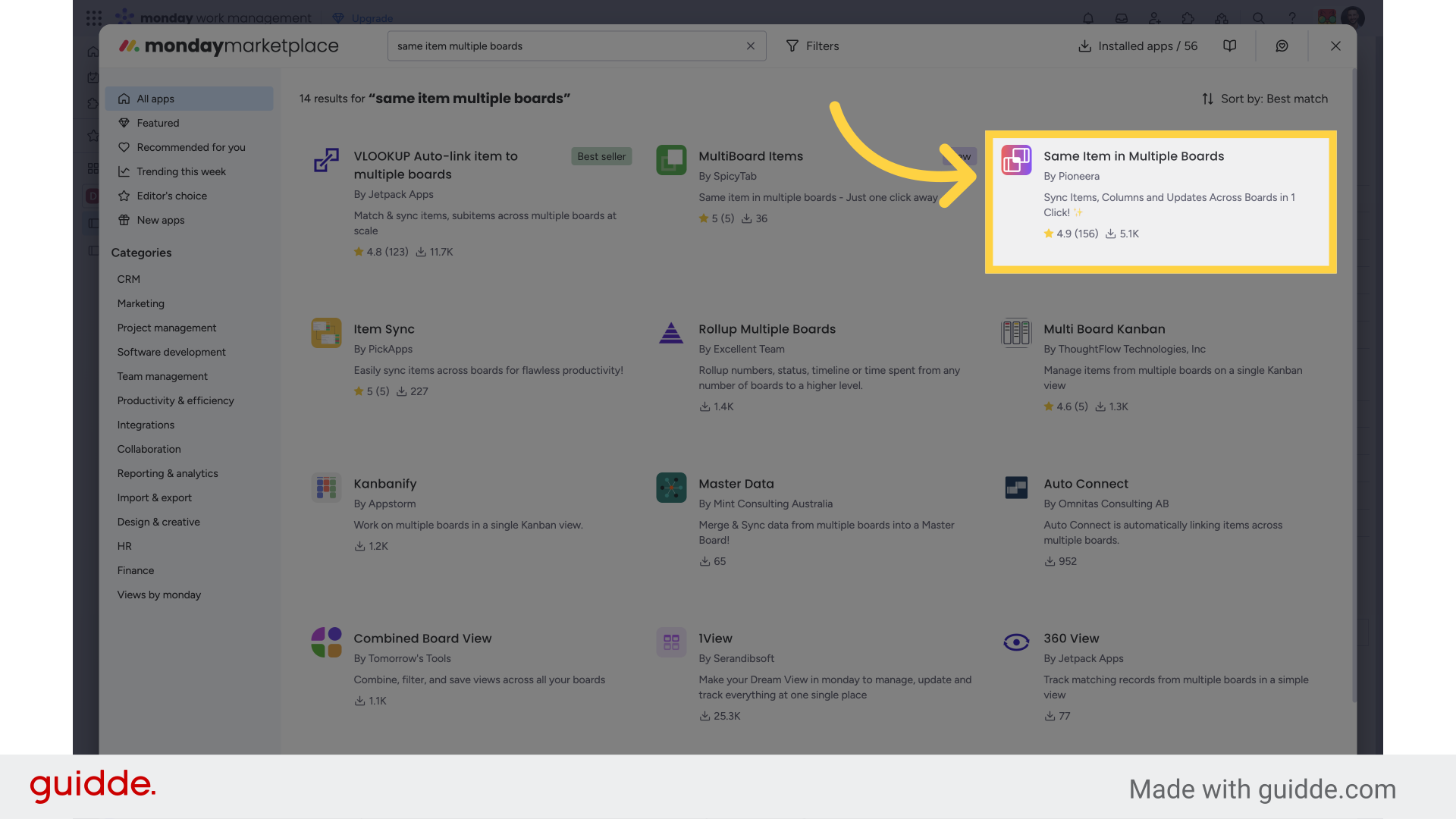Screen dimensions: 1456x819
Task: Click 1View app icon
Action: pyautogui.click(x=671, y=642)
